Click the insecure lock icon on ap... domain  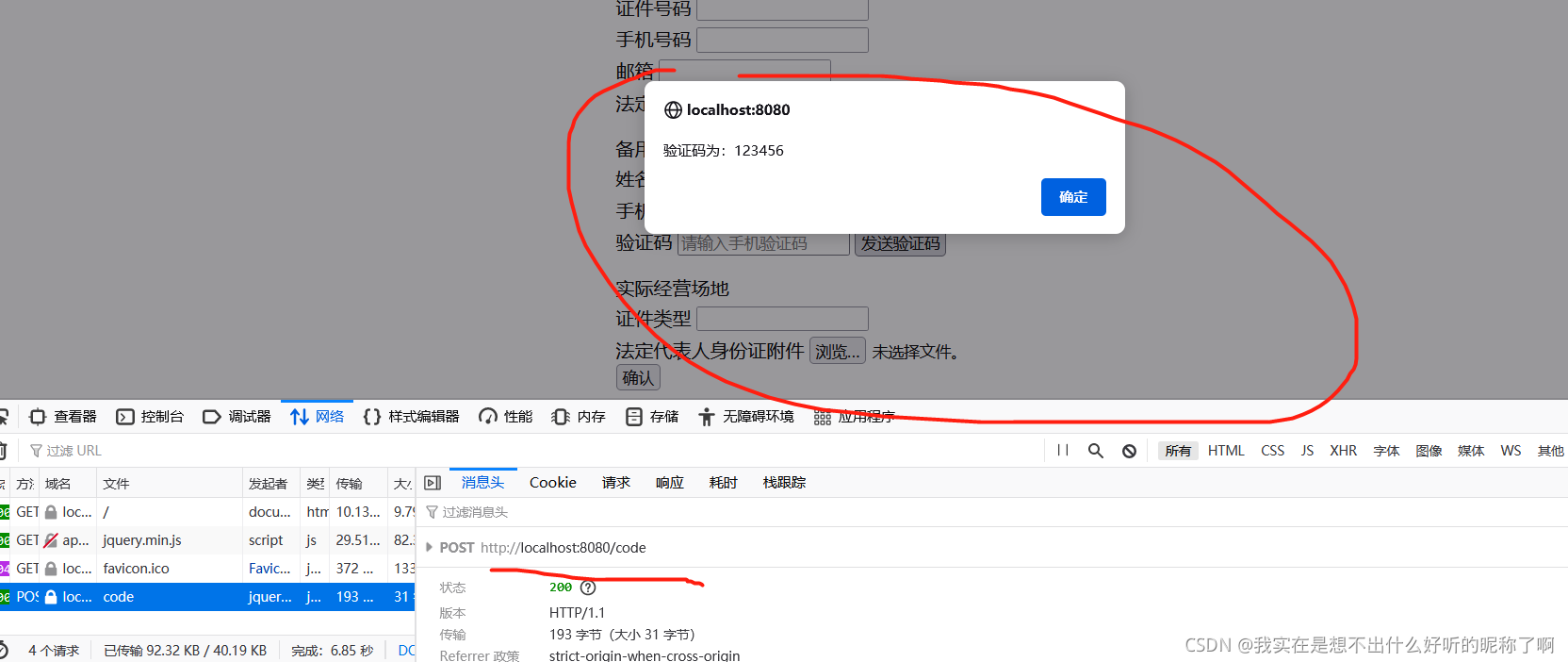coord(51,540)
